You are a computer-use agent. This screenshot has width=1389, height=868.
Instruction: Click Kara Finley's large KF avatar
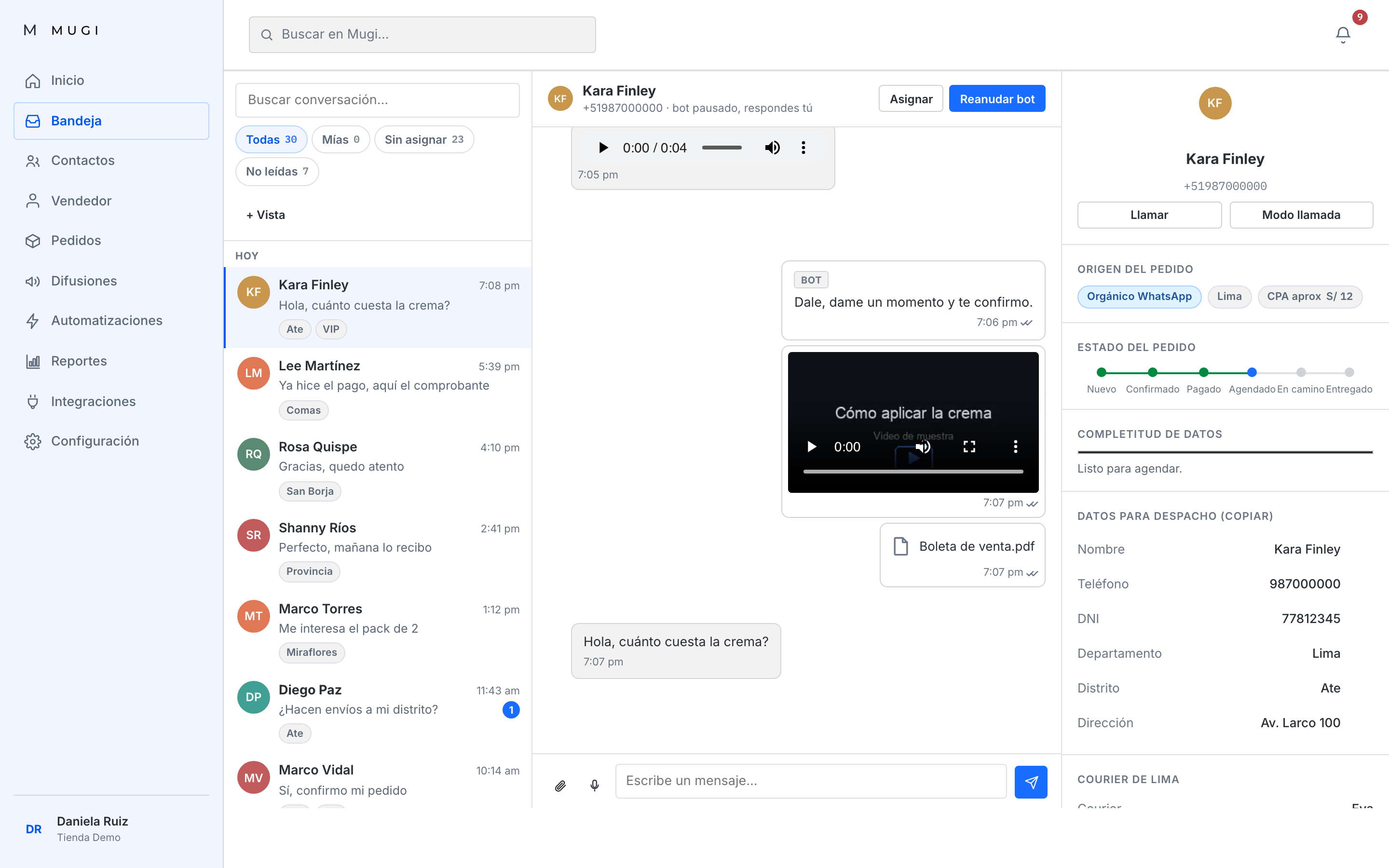click(x=1214, y=103)
